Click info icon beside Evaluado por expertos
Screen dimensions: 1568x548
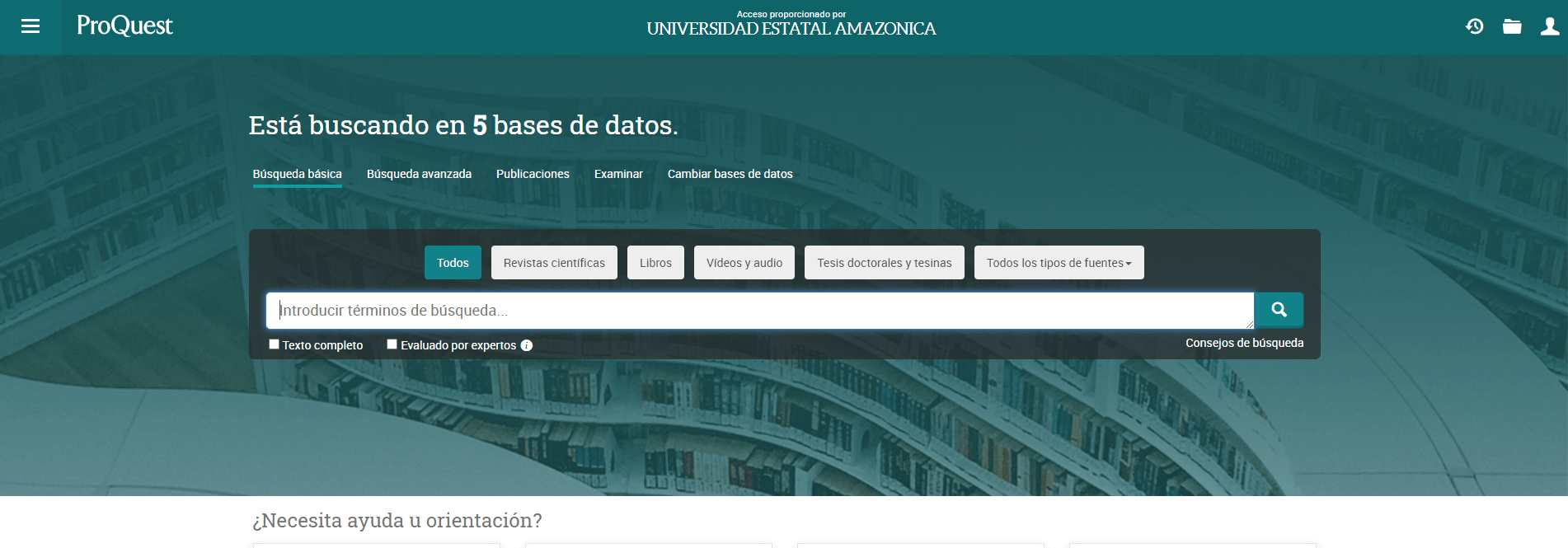(x=527, y=345)
